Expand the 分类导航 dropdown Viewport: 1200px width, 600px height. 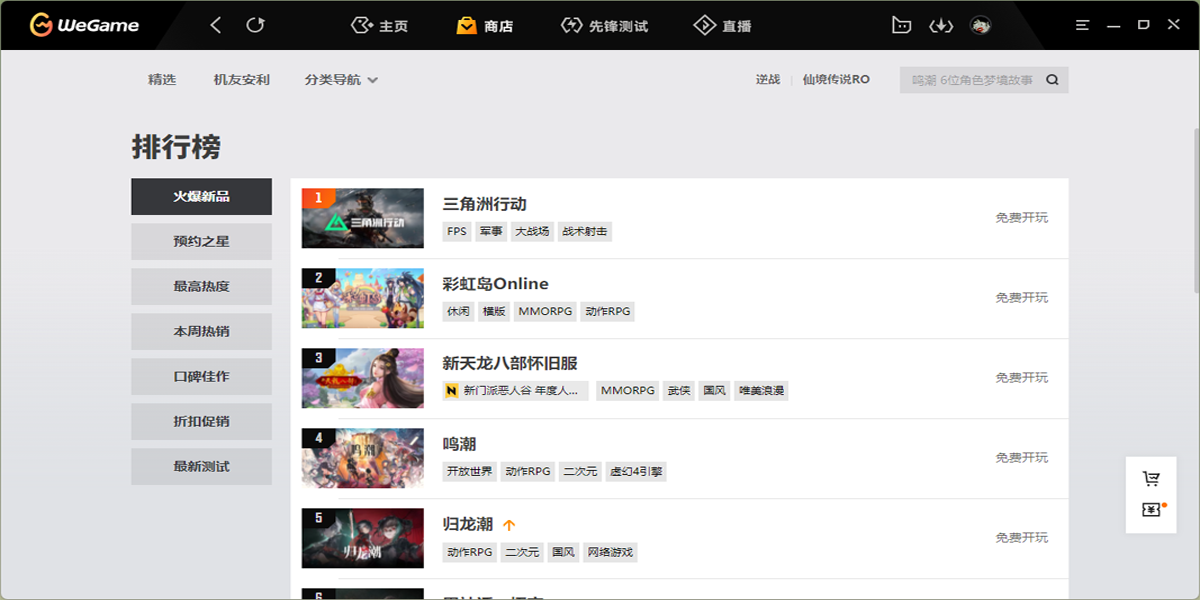(341, 80)
